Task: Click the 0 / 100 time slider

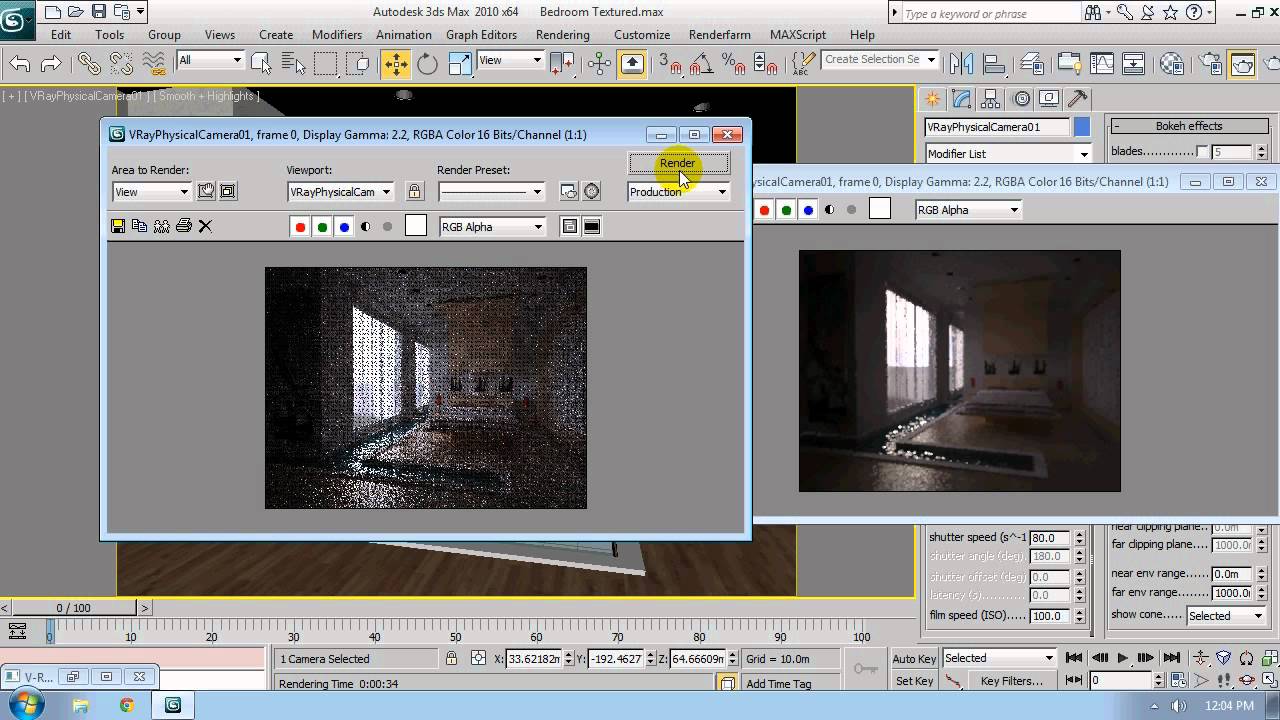Action: click(74, 608)
